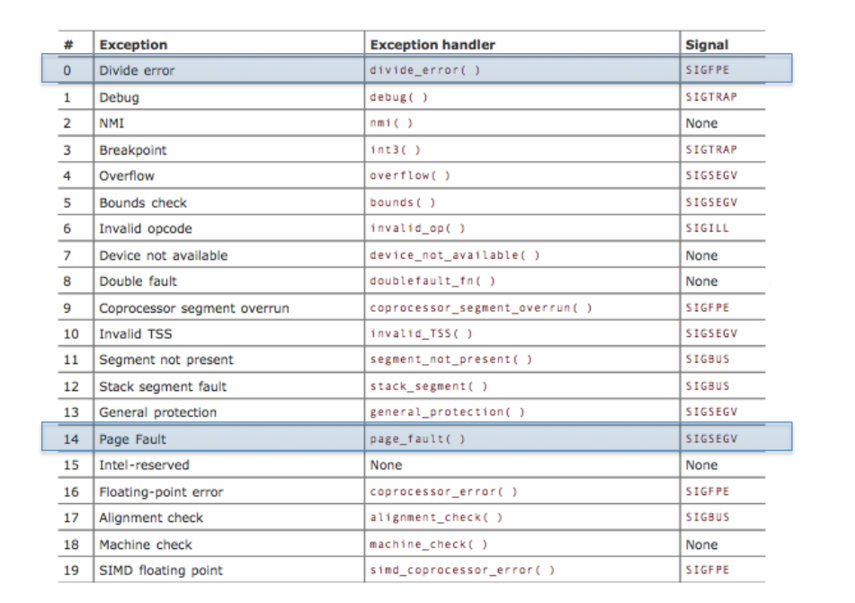The height and width of the screenshot is (603, 855).
Task: Click the int3( ) handler cell
Action: coord(395,150)
